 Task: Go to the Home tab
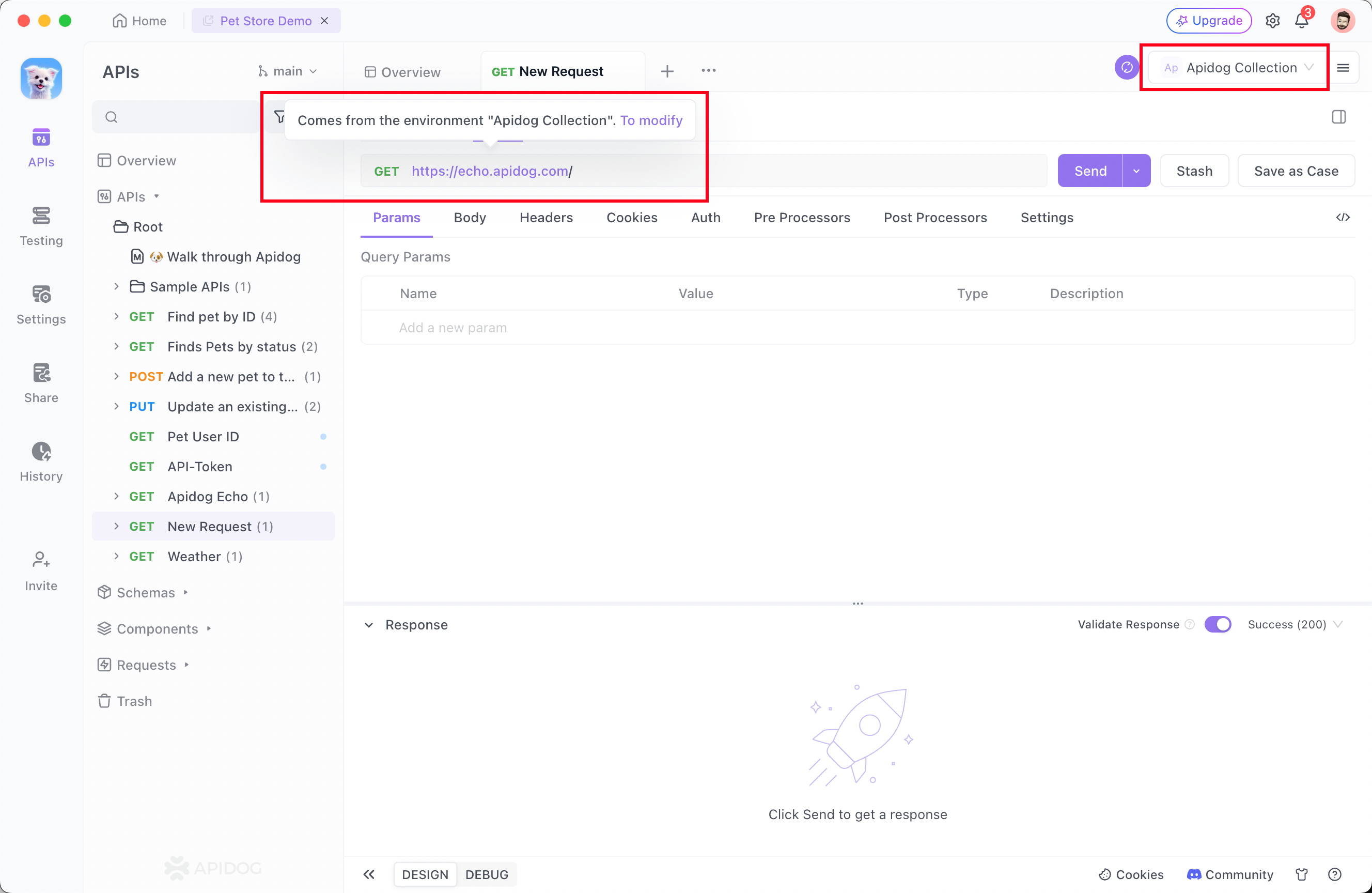point(139,21)
